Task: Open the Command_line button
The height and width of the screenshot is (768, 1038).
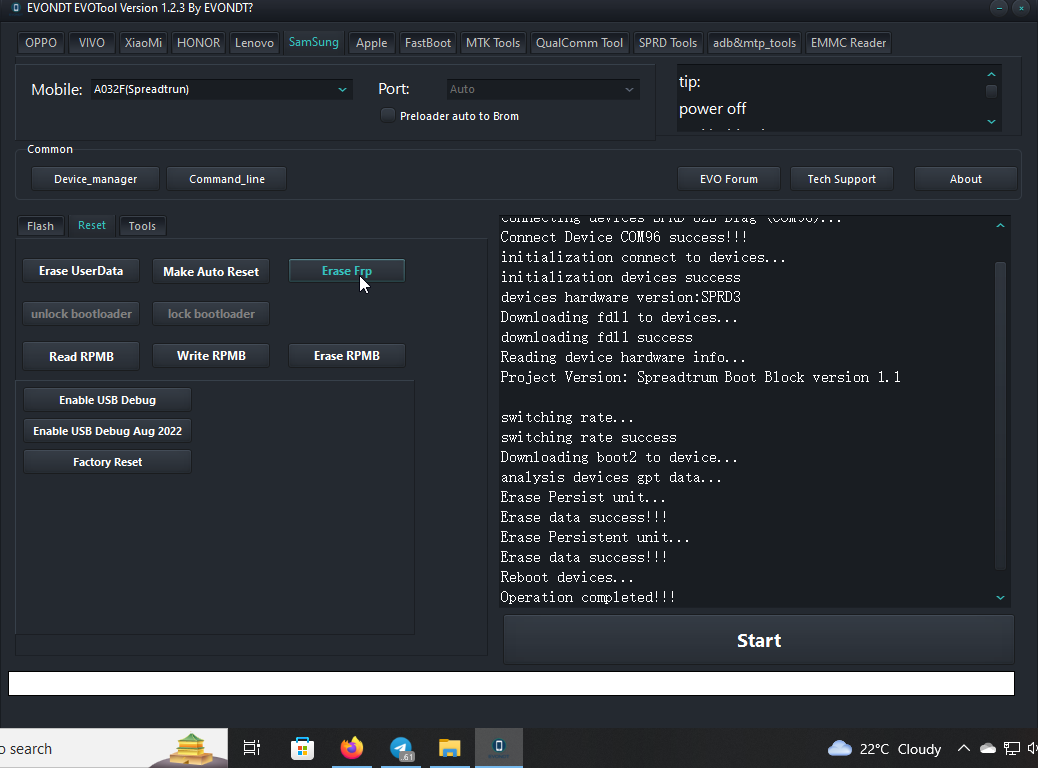Action: [x=226, y=179]
